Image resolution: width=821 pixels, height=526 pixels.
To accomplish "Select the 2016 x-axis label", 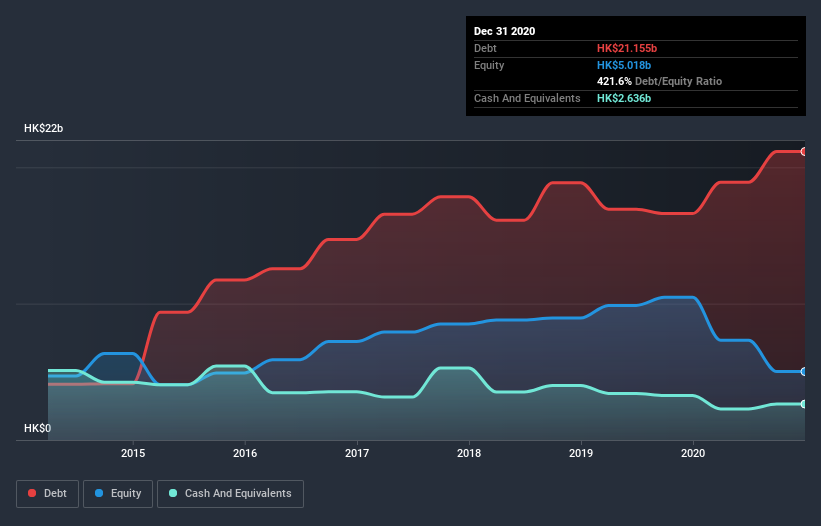I will click(x=245, y=453).
